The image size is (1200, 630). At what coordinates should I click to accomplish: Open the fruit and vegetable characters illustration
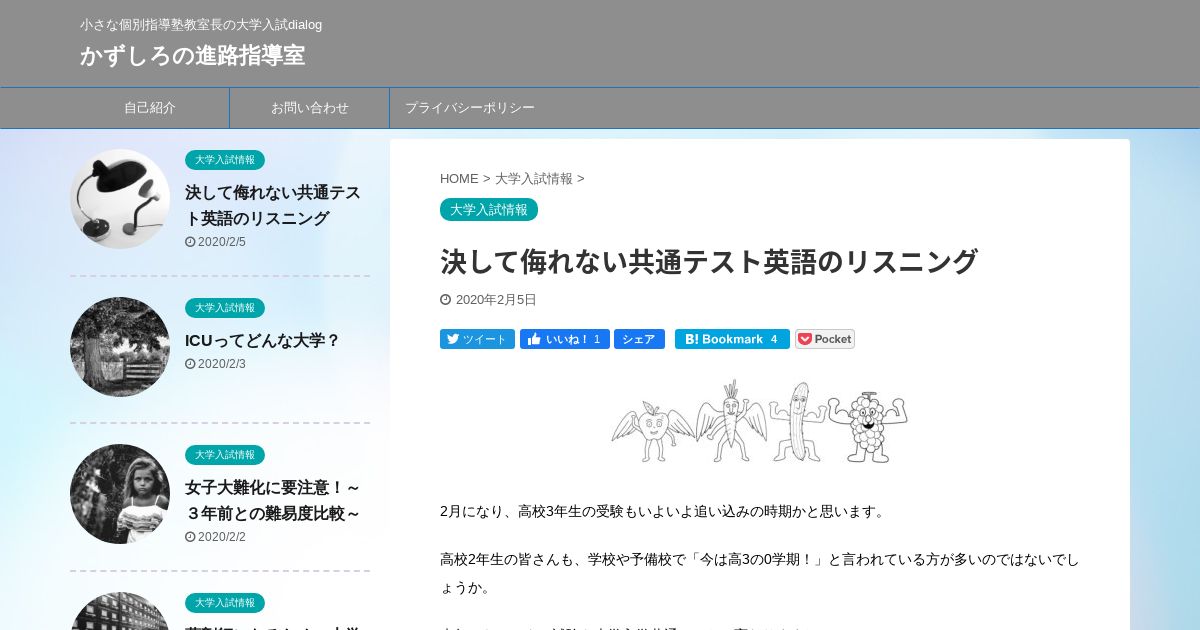(x=760, y=421)
